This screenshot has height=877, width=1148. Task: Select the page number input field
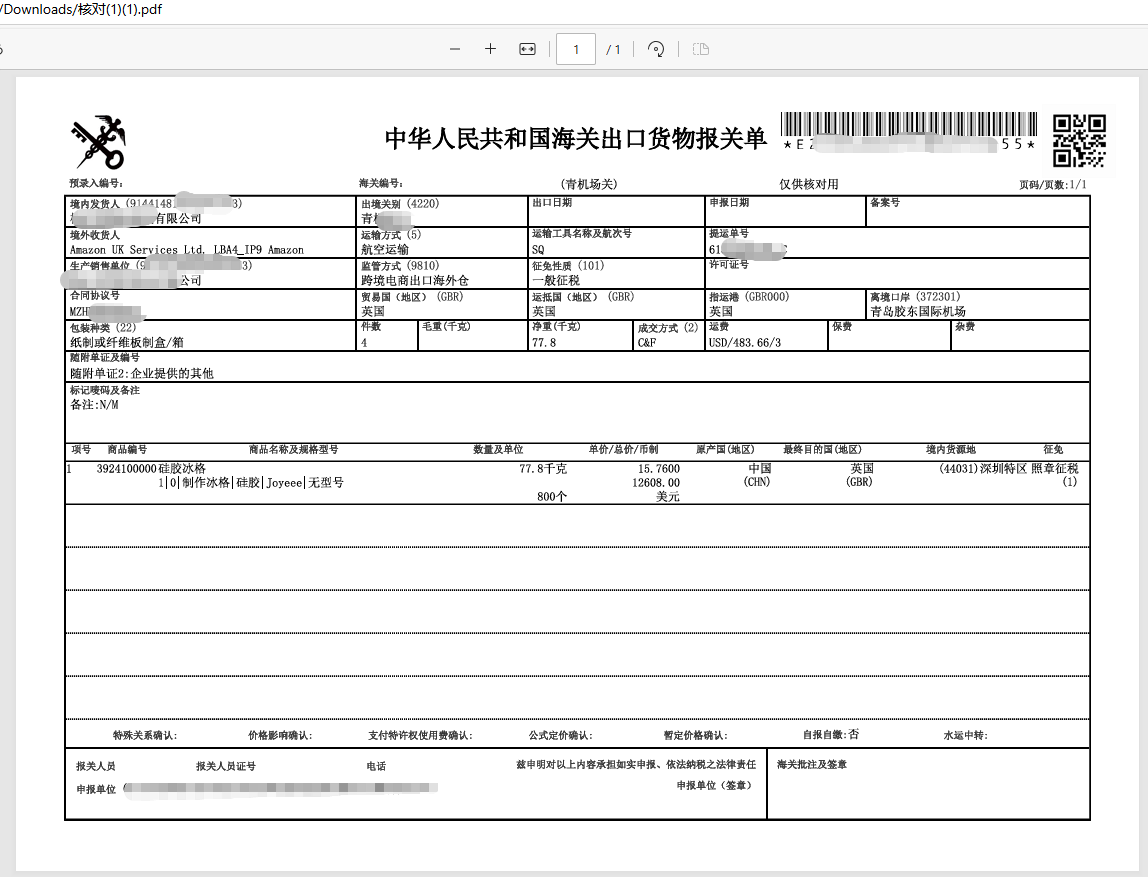coord(576,48)
